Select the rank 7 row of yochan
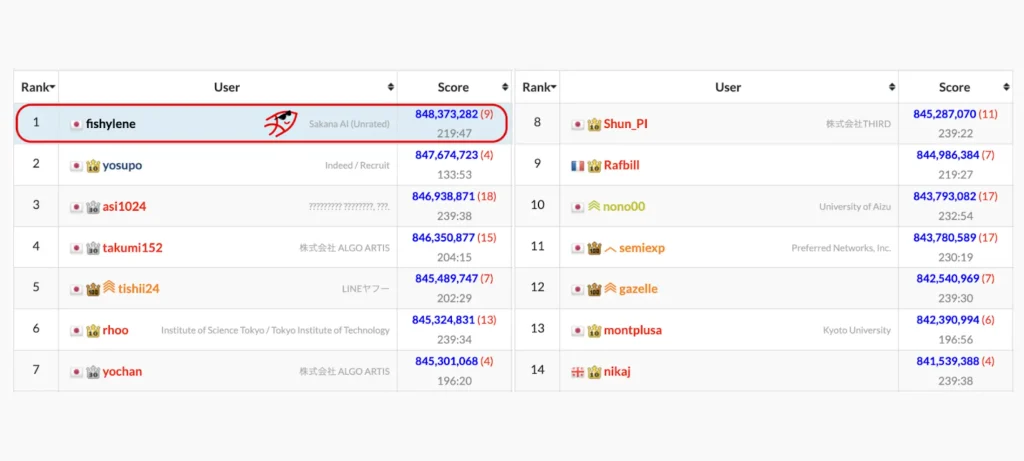This screenshot has height=461, width=1024. pyautogui.click(x=36, y=370)
